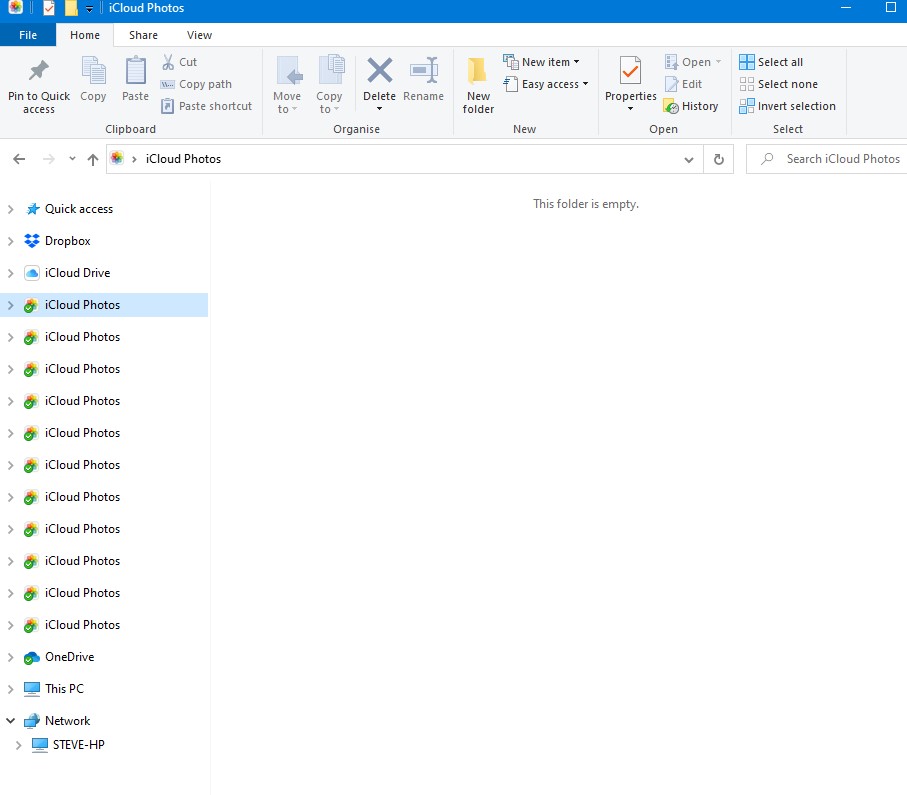Switch to the Home ribbon tab
This screenshot has height=795, width=907.
tap(85, 35)
